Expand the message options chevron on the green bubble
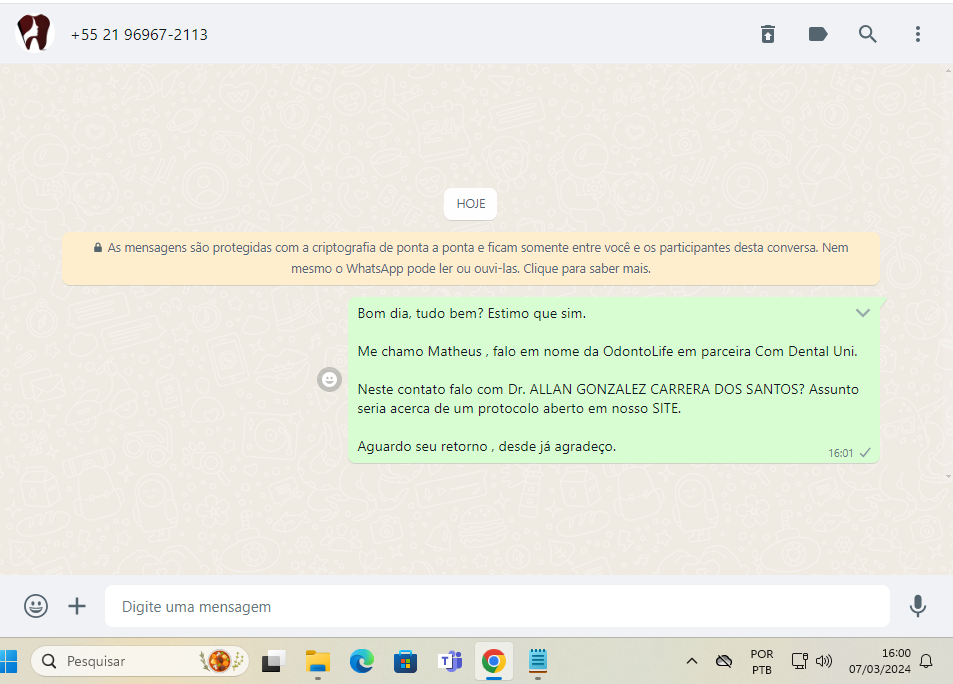953x684 pixels. [862, 313]
